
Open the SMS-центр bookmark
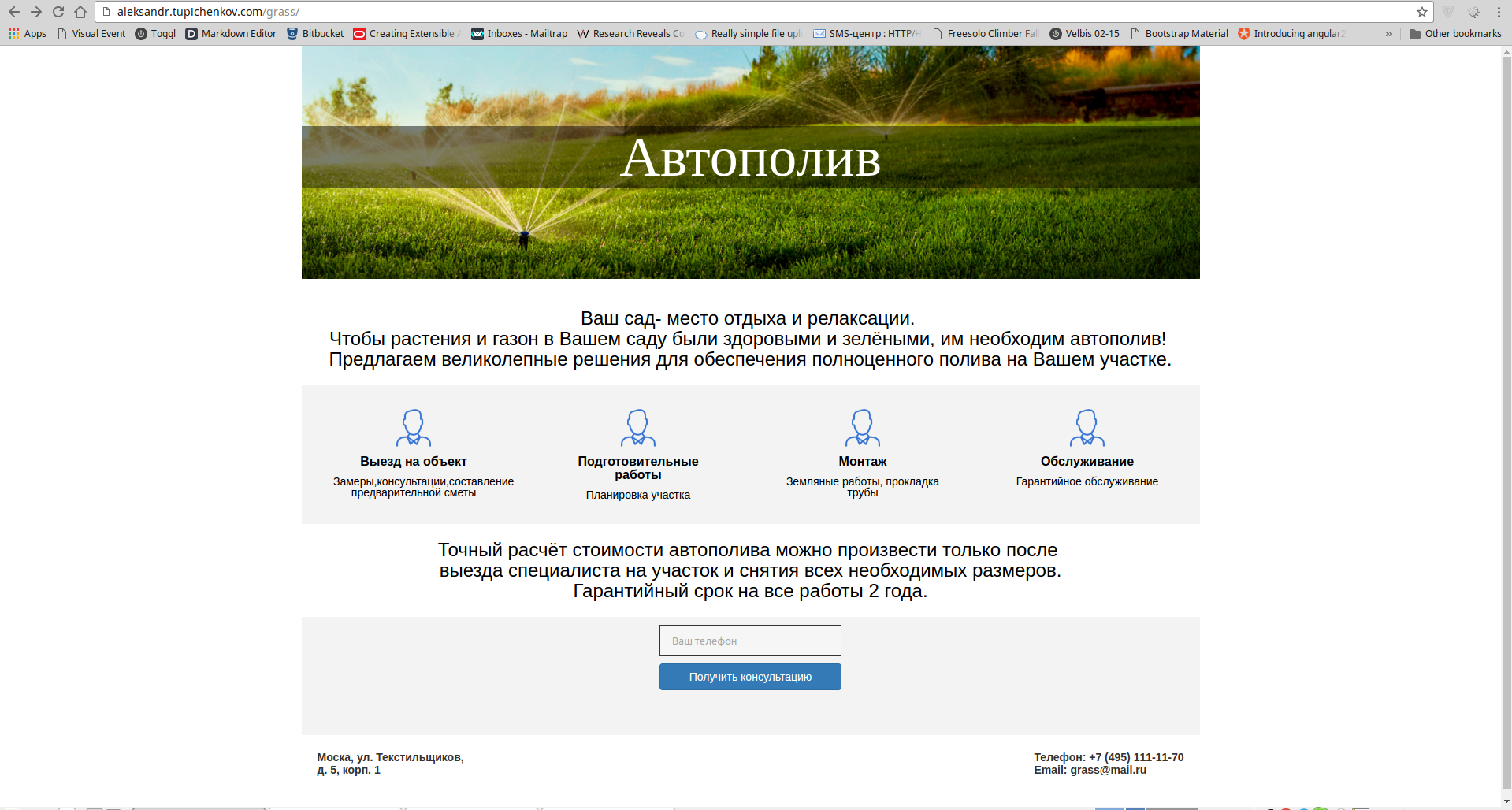tap(867, 34)
